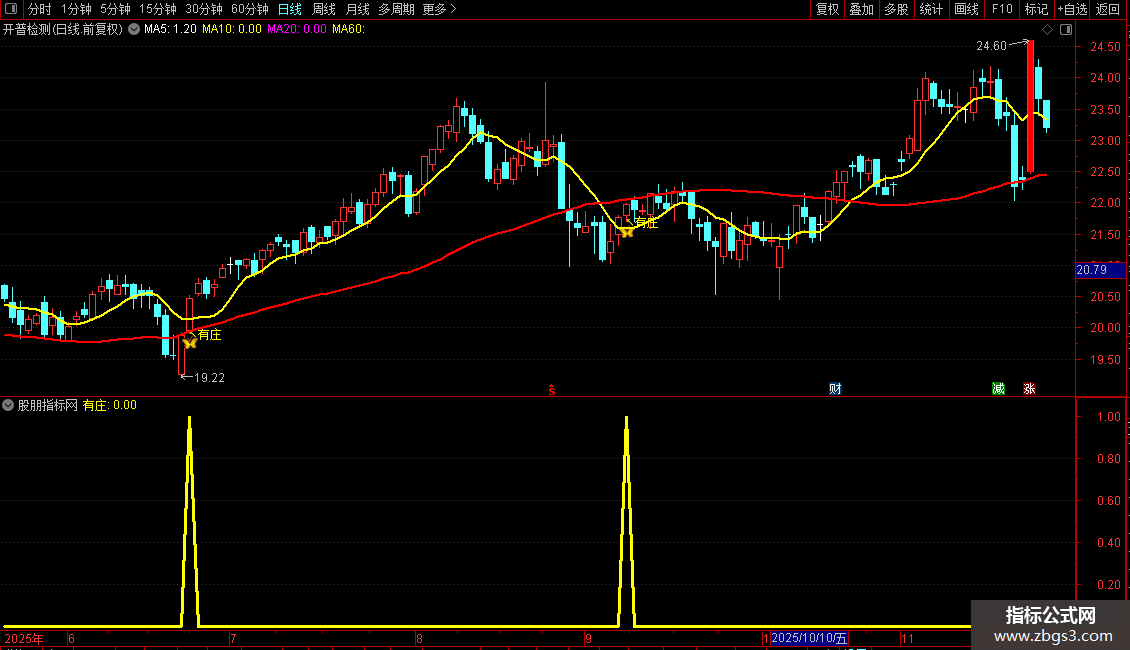This screenshot has height=650, width=1130.
Task: Click the 开普检测(日线.前复权) title
Action: click(x=63, y=30)
